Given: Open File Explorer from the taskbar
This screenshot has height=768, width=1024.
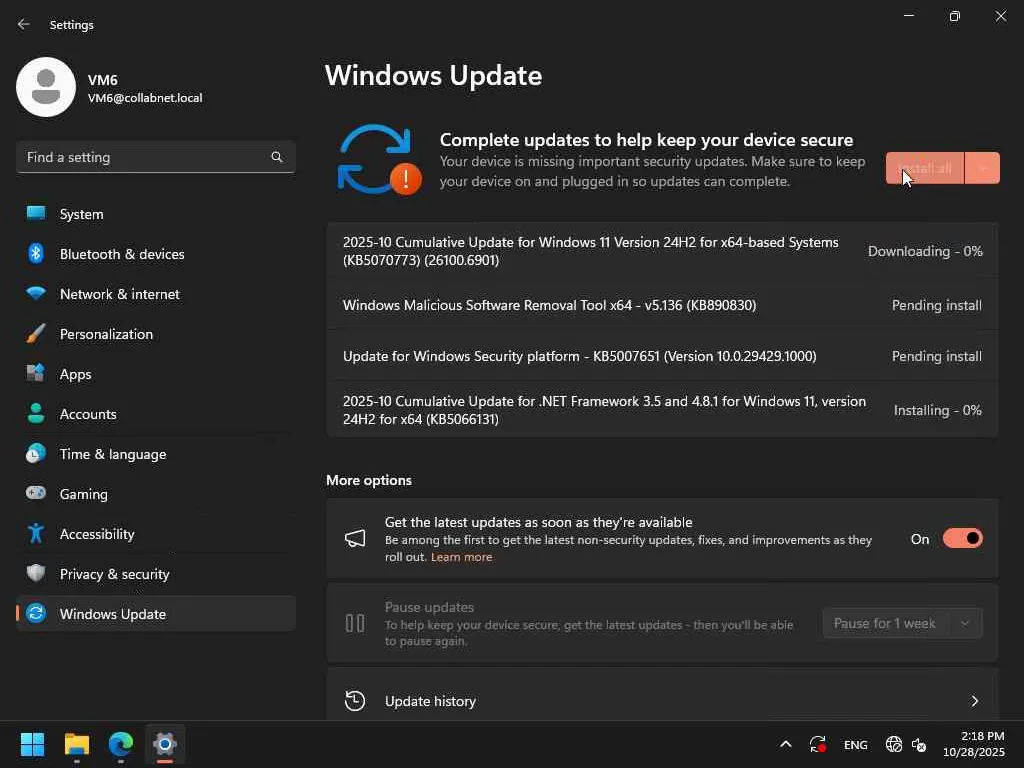Looking at the screenshot, I should 76,744.
